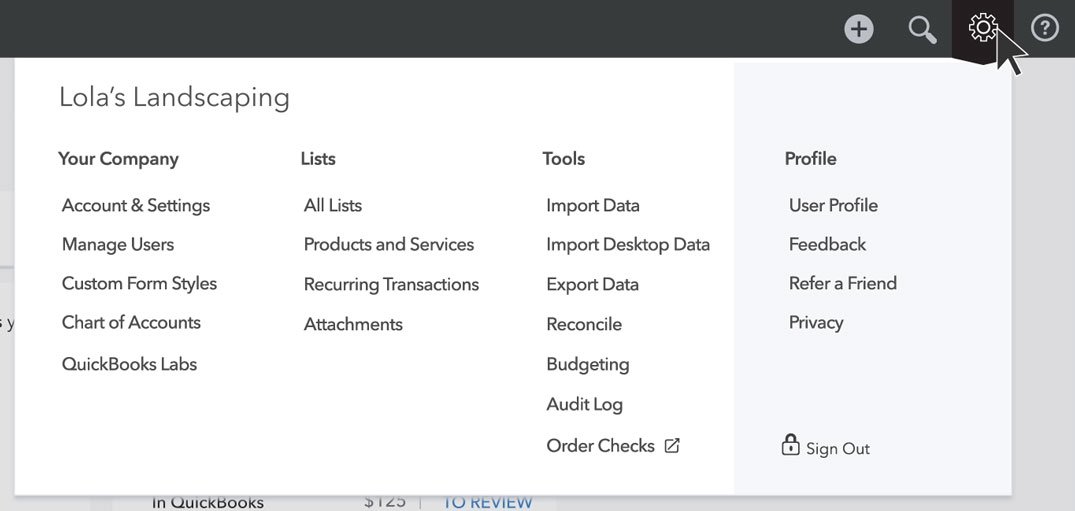Open Privacy link
The image size is (1075, 511).
pyautogui.click(x=816, y=323)
